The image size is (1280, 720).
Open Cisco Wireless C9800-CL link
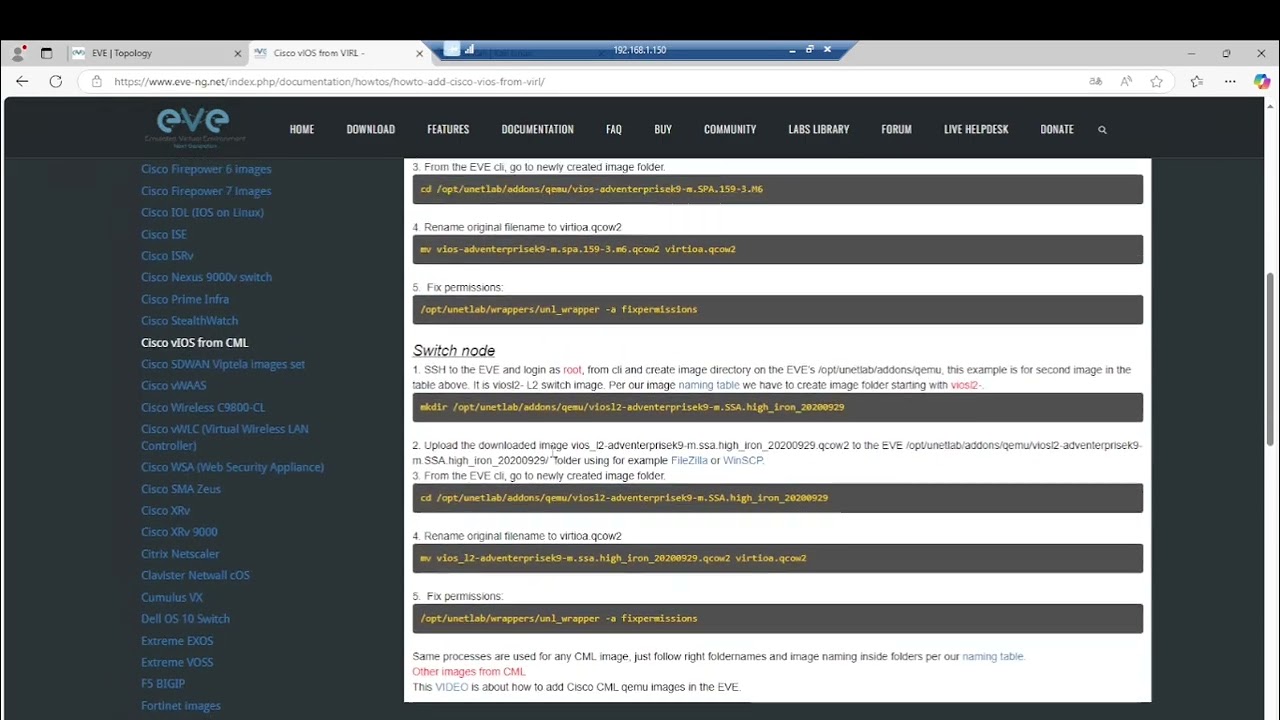(203, 407)
